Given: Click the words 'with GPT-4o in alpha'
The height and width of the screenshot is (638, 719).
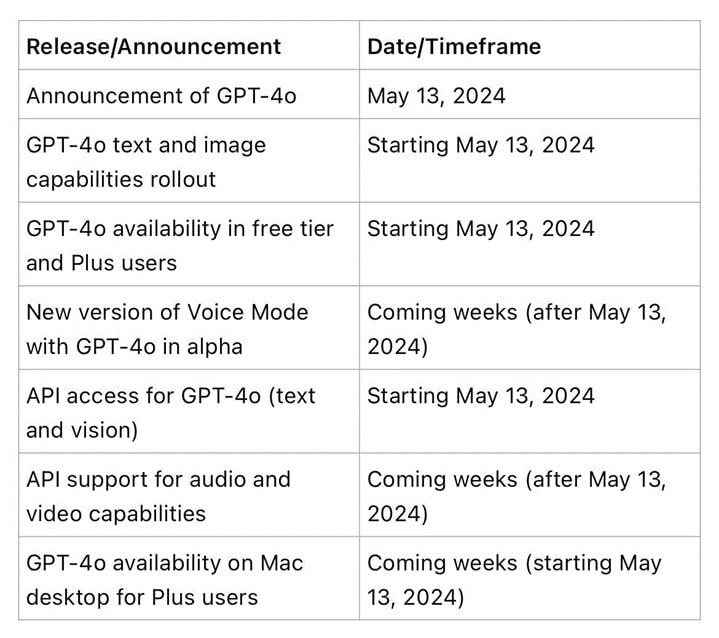Looking at the screenshot, I should tap(134, 347).
